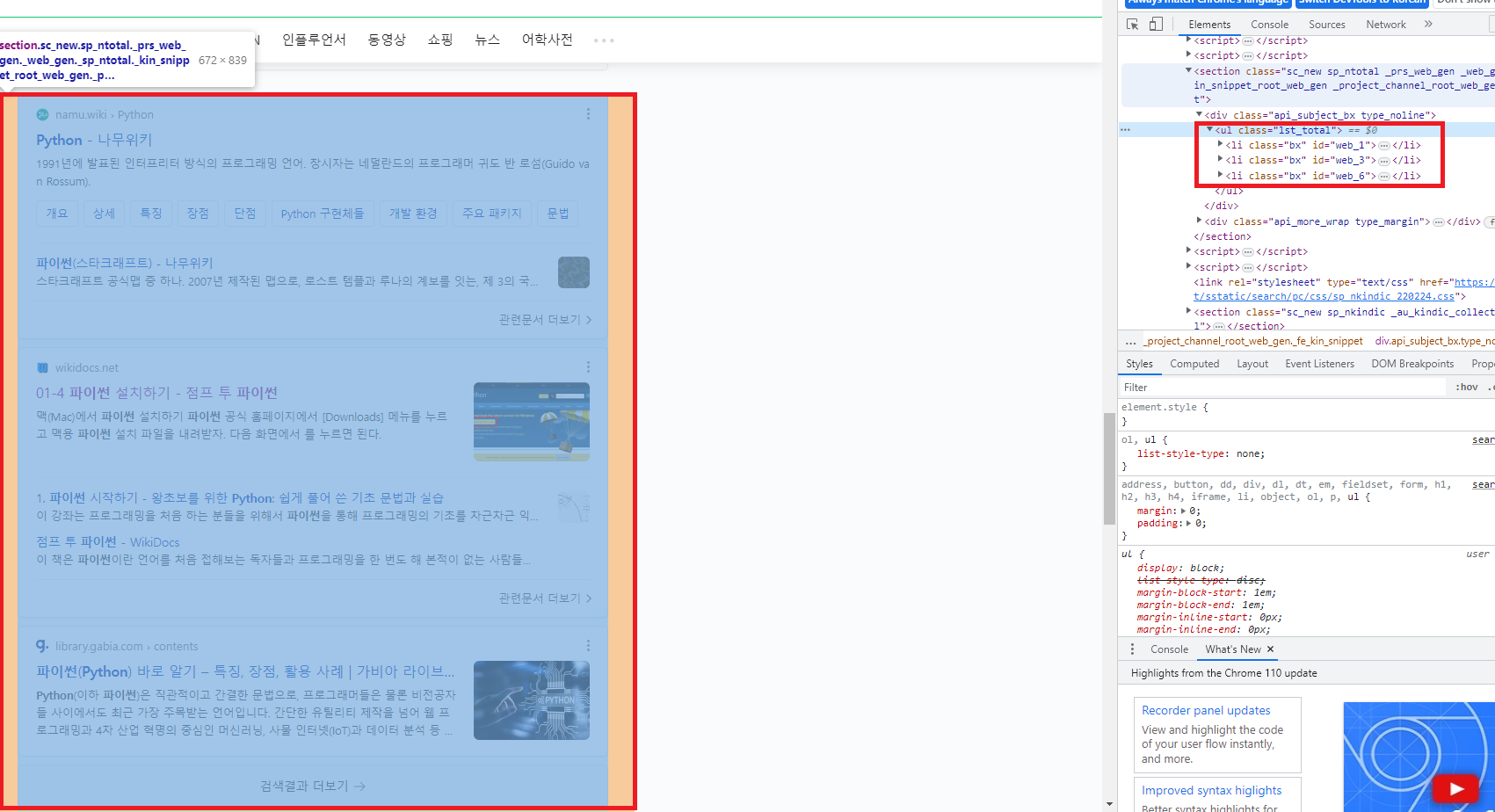Viewport: 1495px width, 812px height.
Task: Open three-dot menu for wikidocs.net result
Action: [588, 366]
